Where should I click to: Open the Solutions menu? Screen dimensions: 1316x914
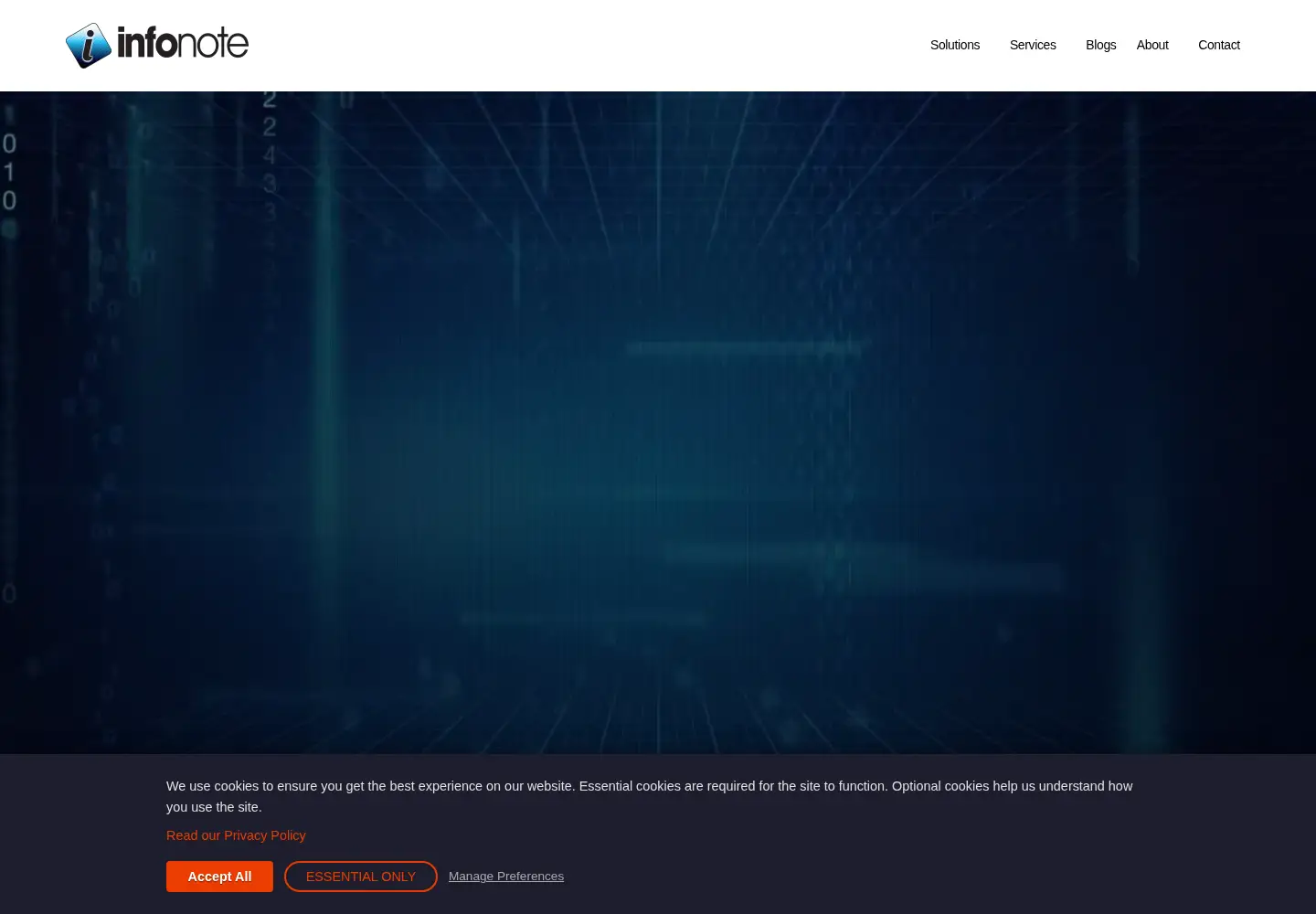tap(954, 45)
